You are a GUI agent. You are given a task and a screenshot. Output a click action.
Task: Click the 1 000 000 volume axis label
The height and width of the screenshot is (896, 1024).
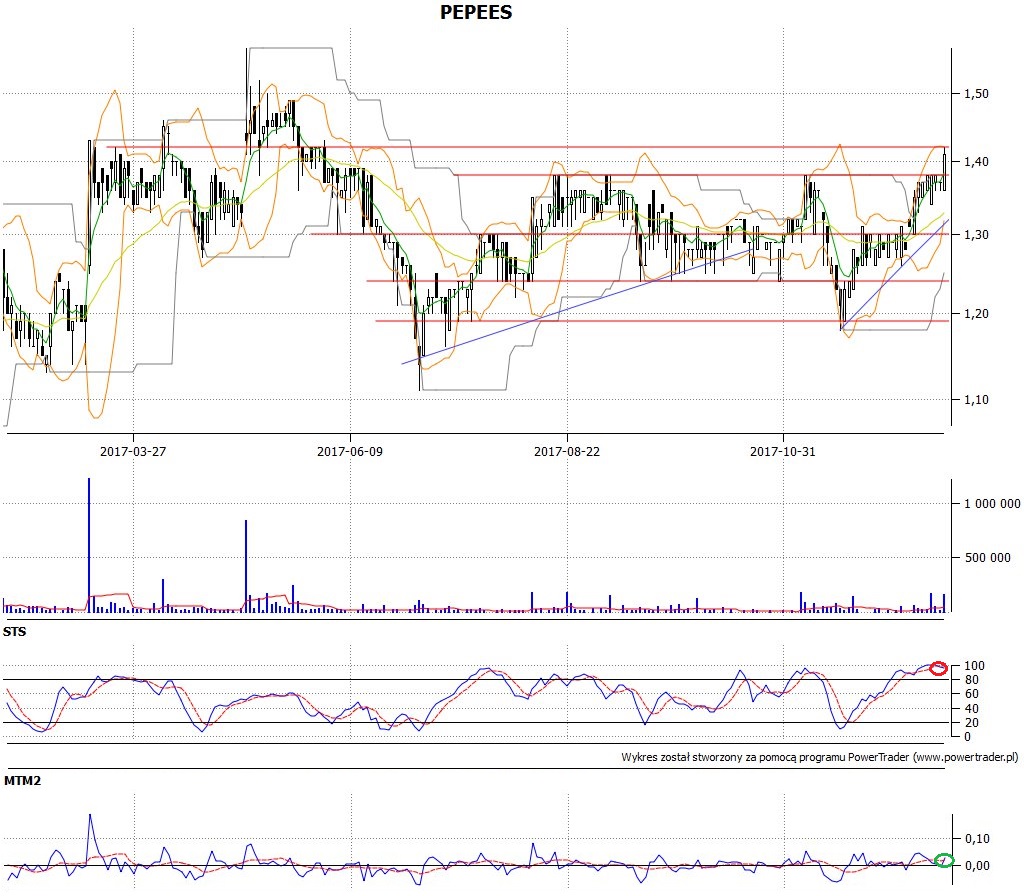(992, 504)
